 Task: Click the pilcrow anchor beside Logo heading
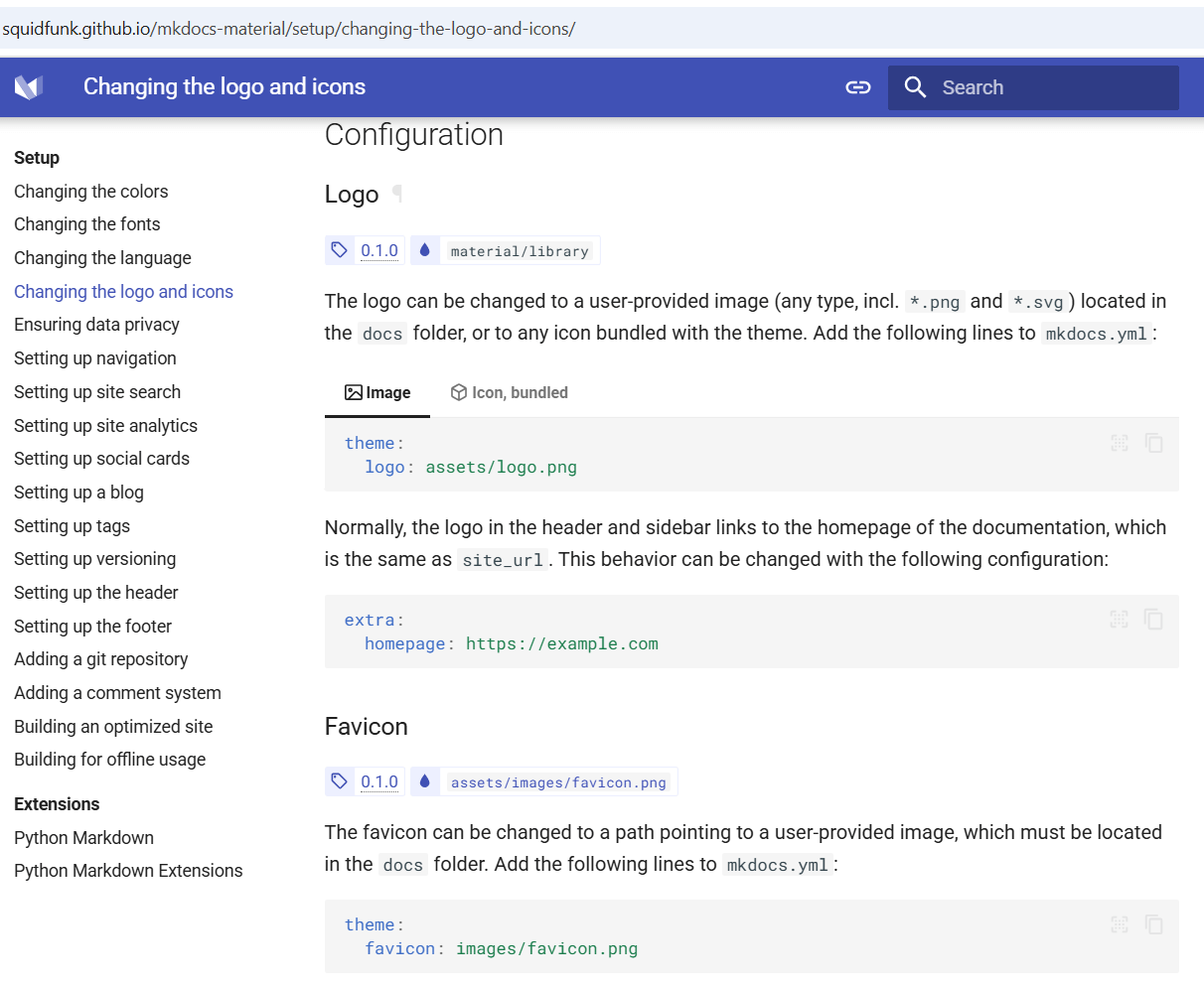(397, 194)
